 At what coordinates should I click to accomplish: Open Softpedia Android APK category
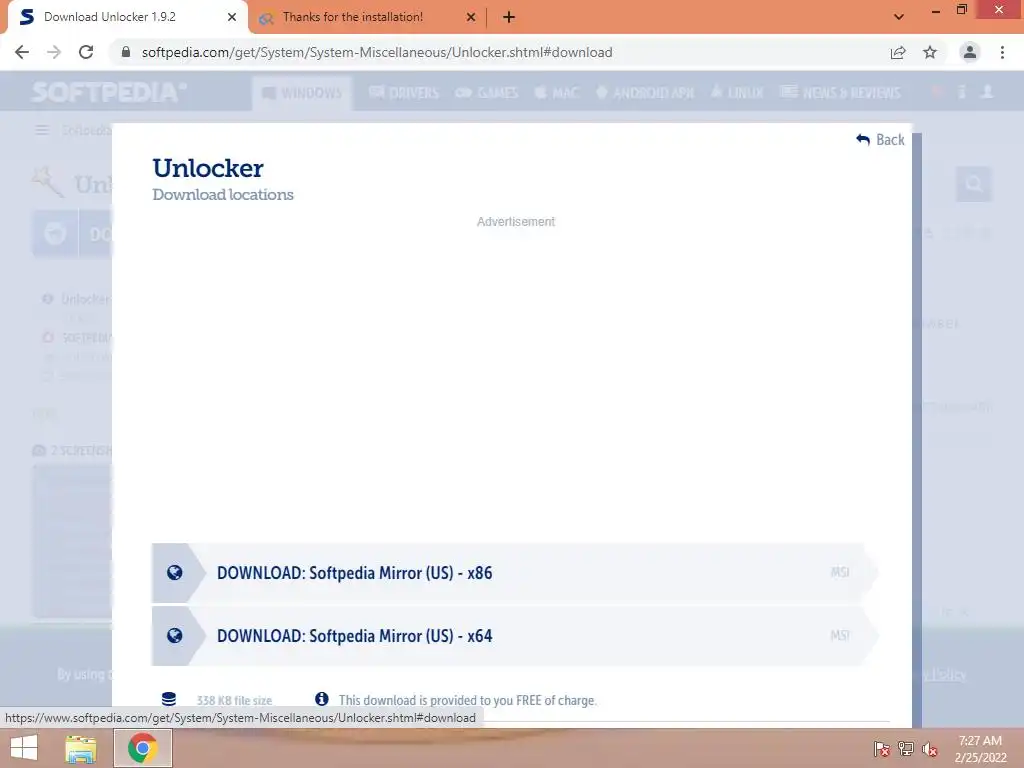coord(645,93)
